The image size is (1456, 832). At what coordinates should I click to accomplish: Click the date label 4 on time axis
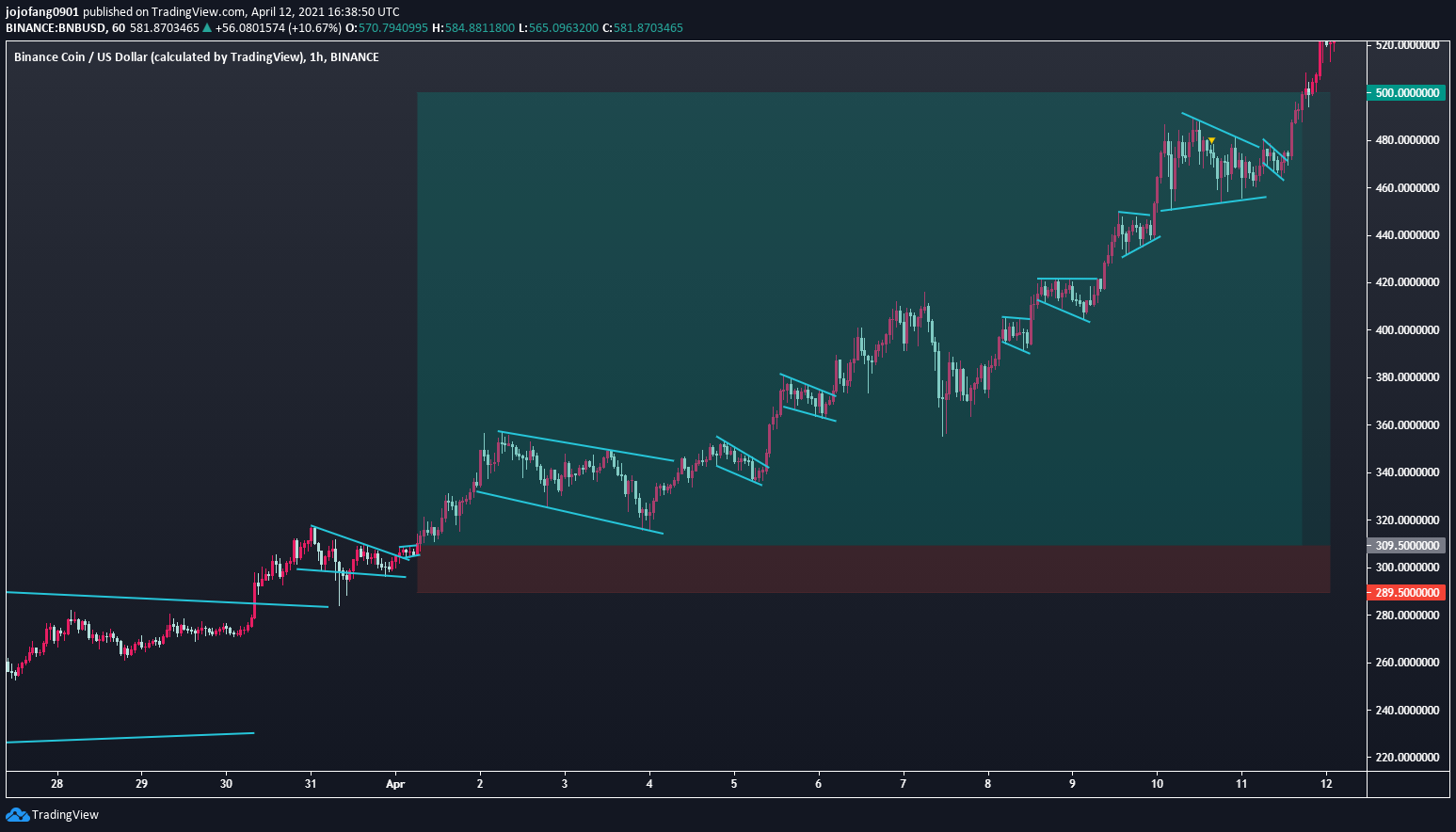point(649,783)
